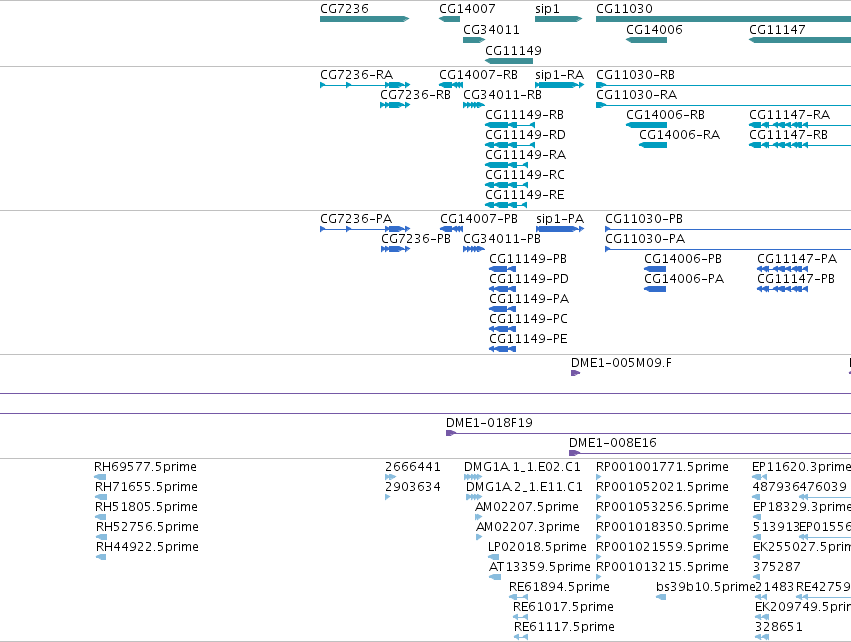
Task: Select transcript CG34011-RB
Action: (474, 105)
